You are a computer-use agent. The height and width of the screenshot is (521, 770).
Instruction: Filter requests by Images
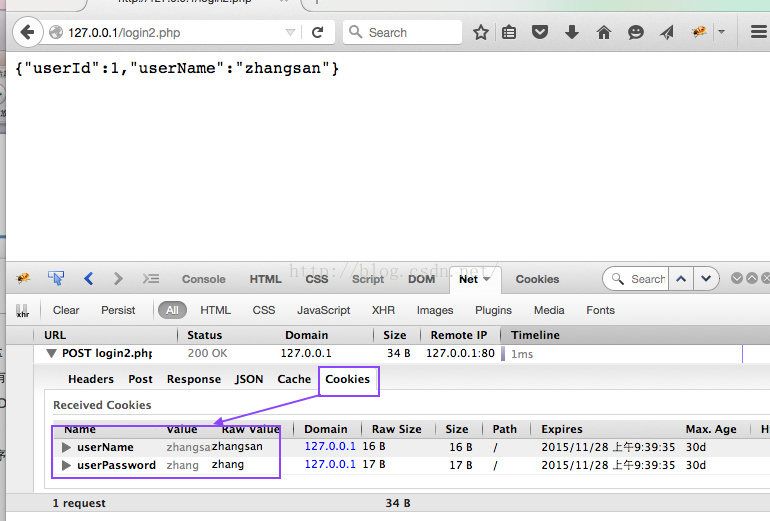point(435,310)
